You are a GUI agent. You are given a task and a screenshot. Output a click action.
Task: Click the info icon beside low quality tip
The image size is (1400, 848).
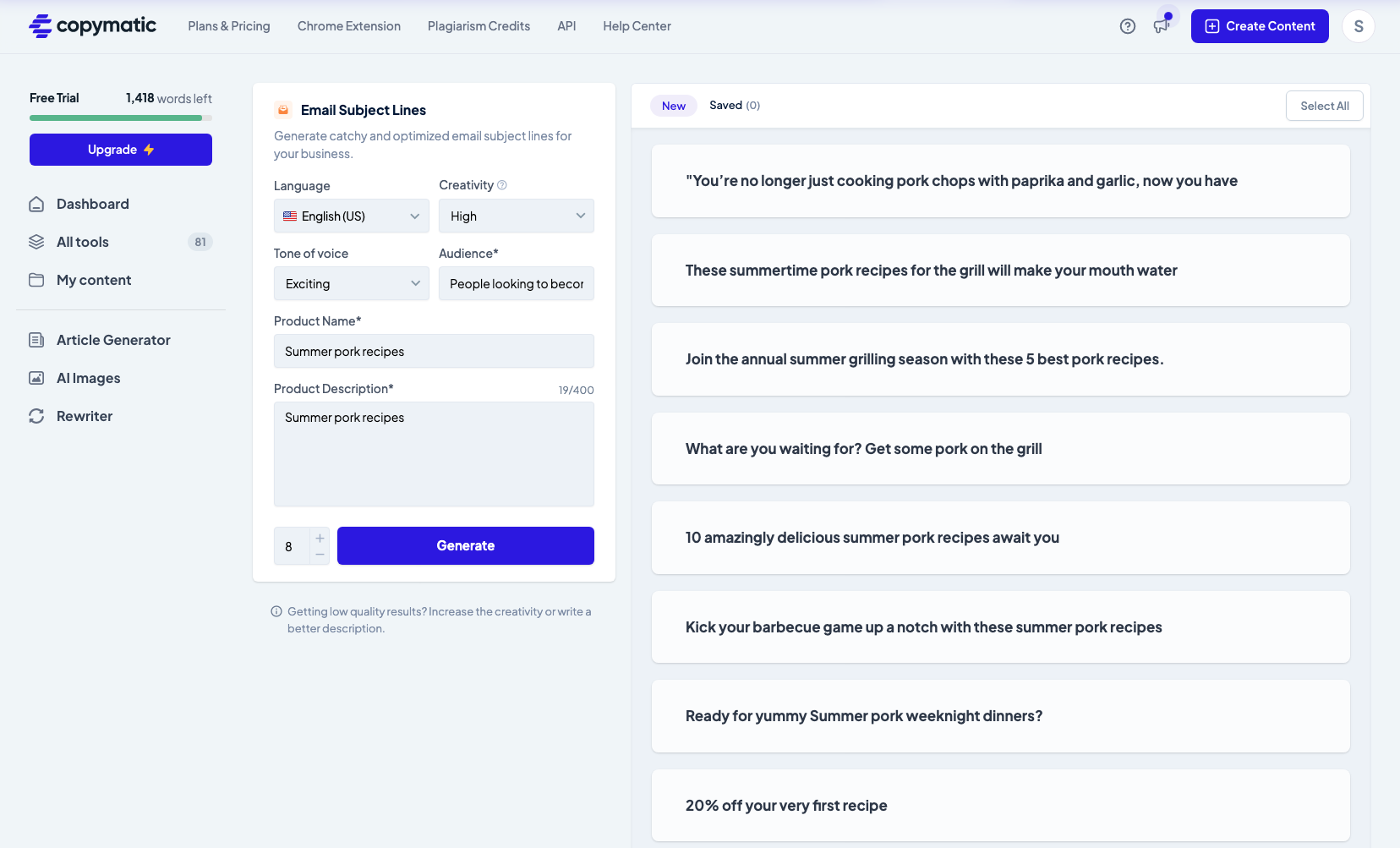click(x=276, y=611)
